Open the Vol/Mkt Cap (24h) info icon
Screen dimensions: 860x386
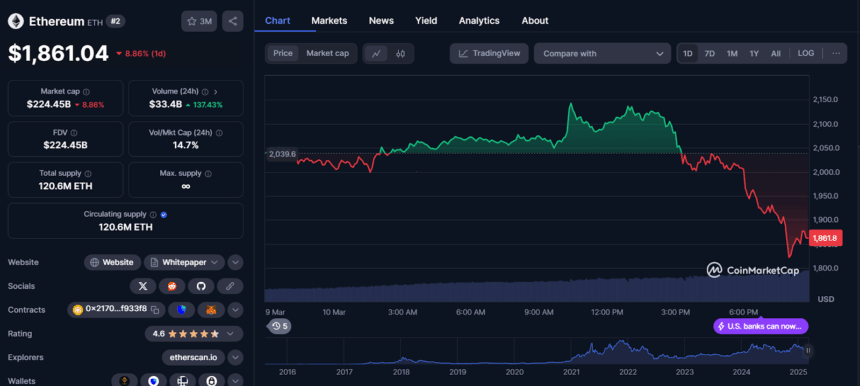[x=219, y=133]
